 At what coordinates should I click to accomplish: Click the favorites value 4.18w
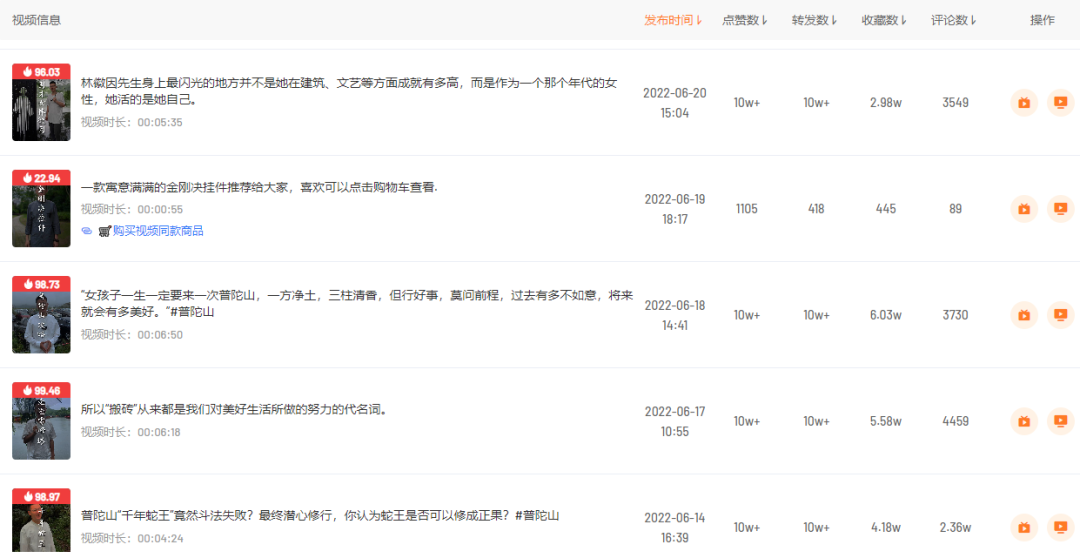pyautogui.click(x=886, y=527)
